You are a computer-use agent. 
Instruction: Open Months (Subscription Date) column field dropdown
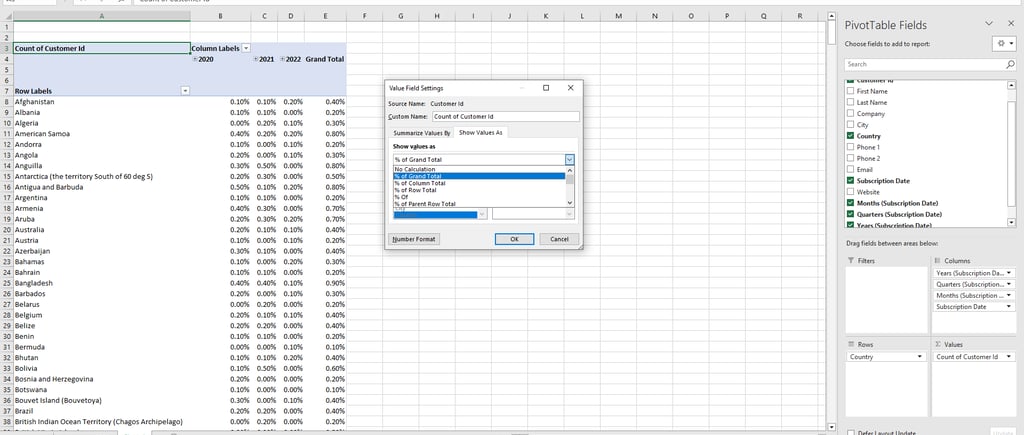pyautogui.click(x=1010, y=295)
